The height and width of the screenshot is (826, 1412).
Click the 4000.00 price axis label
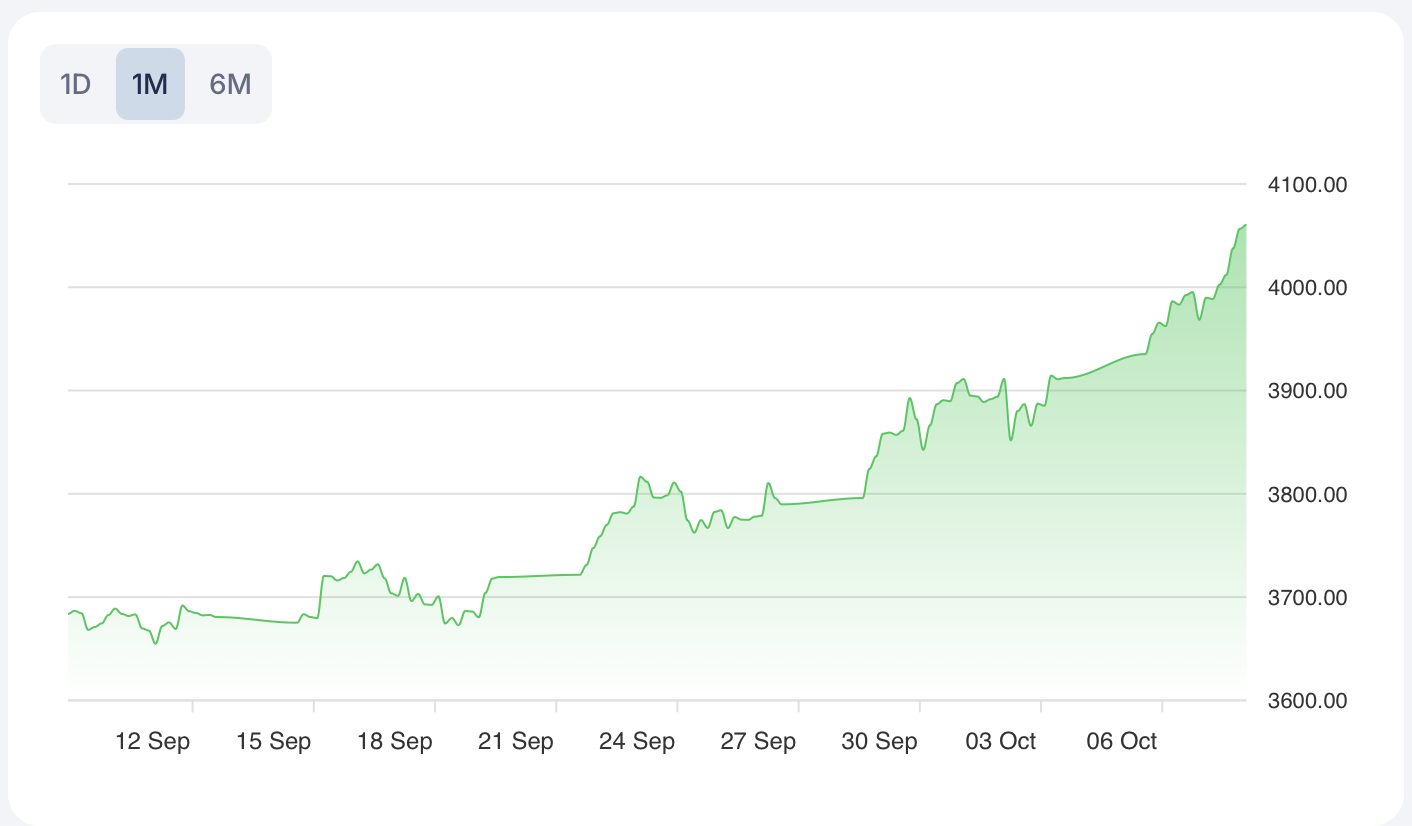click(x=1307, y=288)
